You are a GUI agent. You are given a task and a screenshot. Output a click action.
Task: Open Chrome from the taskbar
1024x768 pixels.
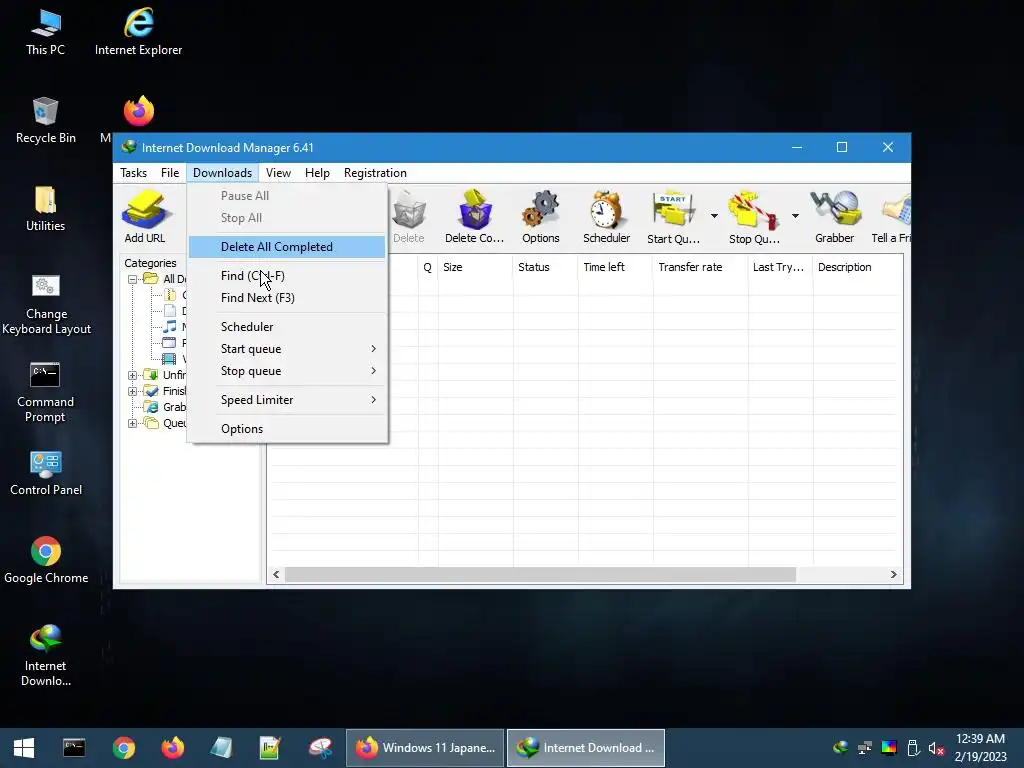click(x=123, y=748)
